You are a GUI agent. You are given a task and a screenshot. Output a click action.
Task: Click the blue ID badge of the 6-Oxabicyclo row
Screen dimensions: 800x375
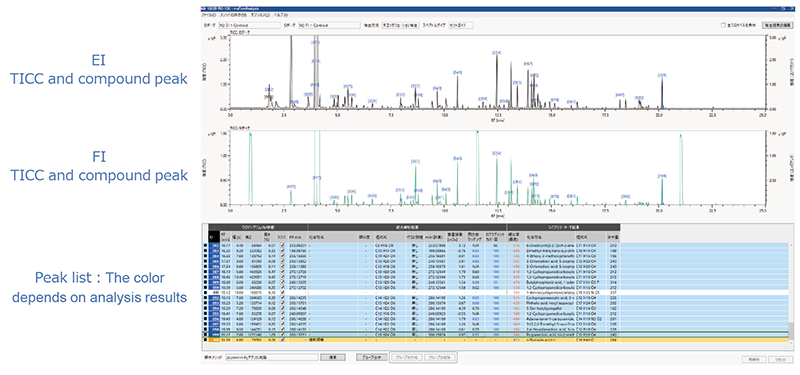(x=214, y=245)
